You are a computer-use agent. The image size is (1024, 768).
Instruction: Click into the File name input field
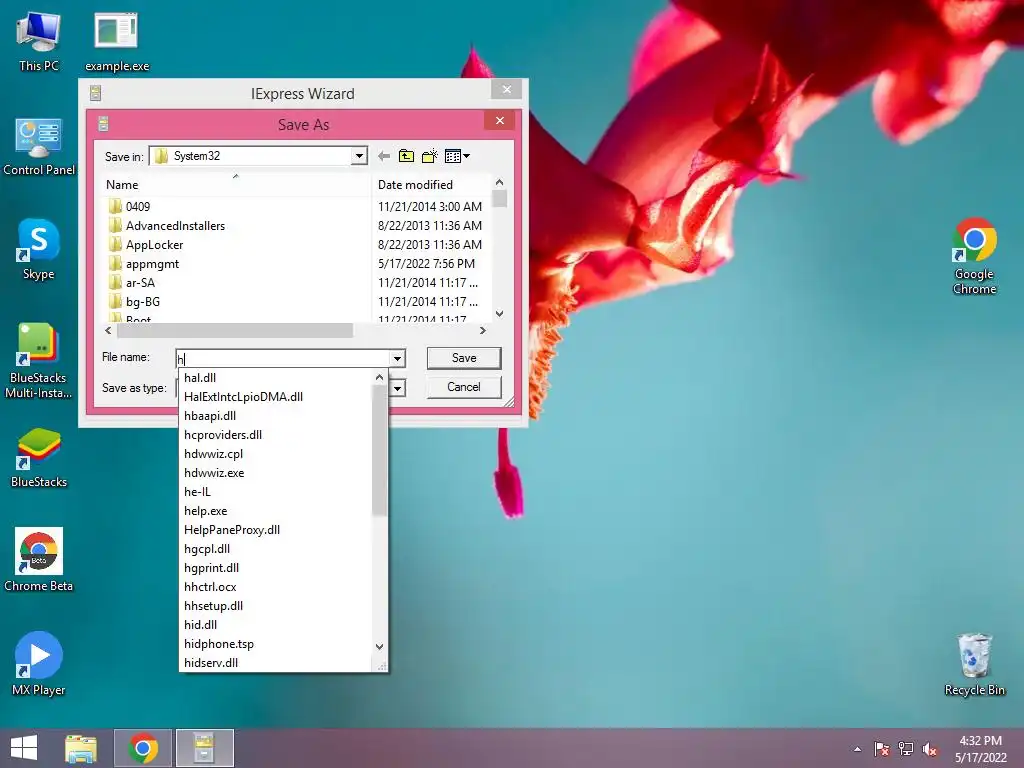(x=283, y=359)
